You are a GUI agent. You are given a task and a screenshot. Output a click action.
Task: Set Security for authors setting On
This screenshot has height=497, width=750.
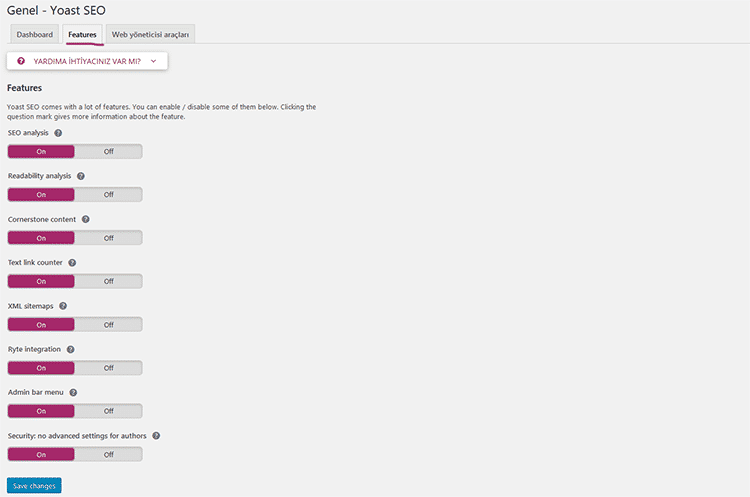click(41, 454)
